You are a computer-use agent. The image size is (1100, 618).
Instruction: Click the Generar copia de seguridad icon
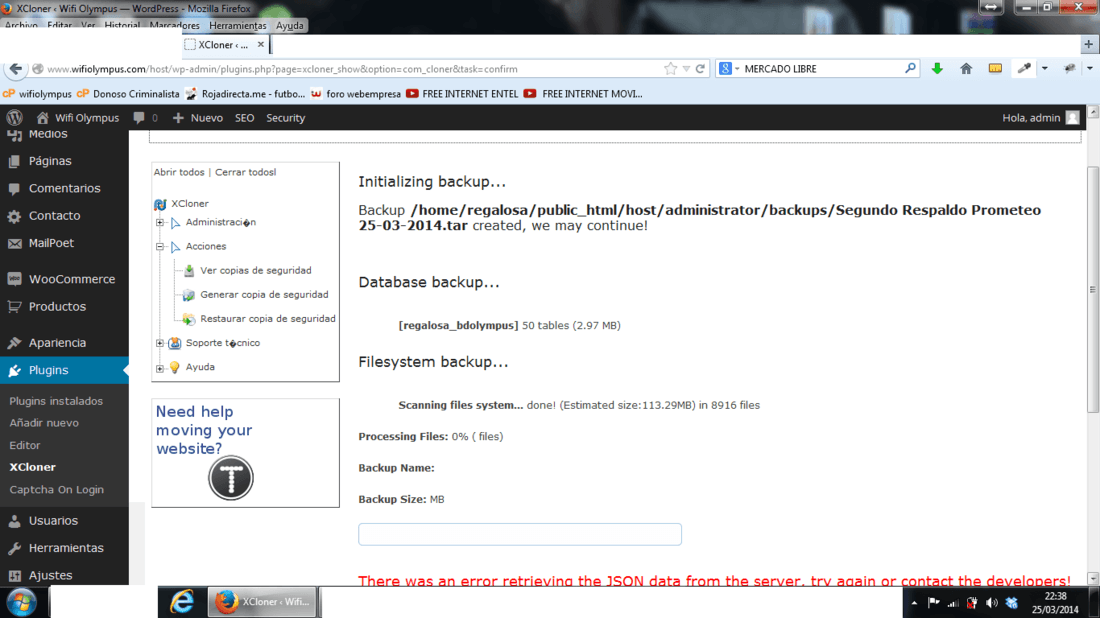point(189,295)
